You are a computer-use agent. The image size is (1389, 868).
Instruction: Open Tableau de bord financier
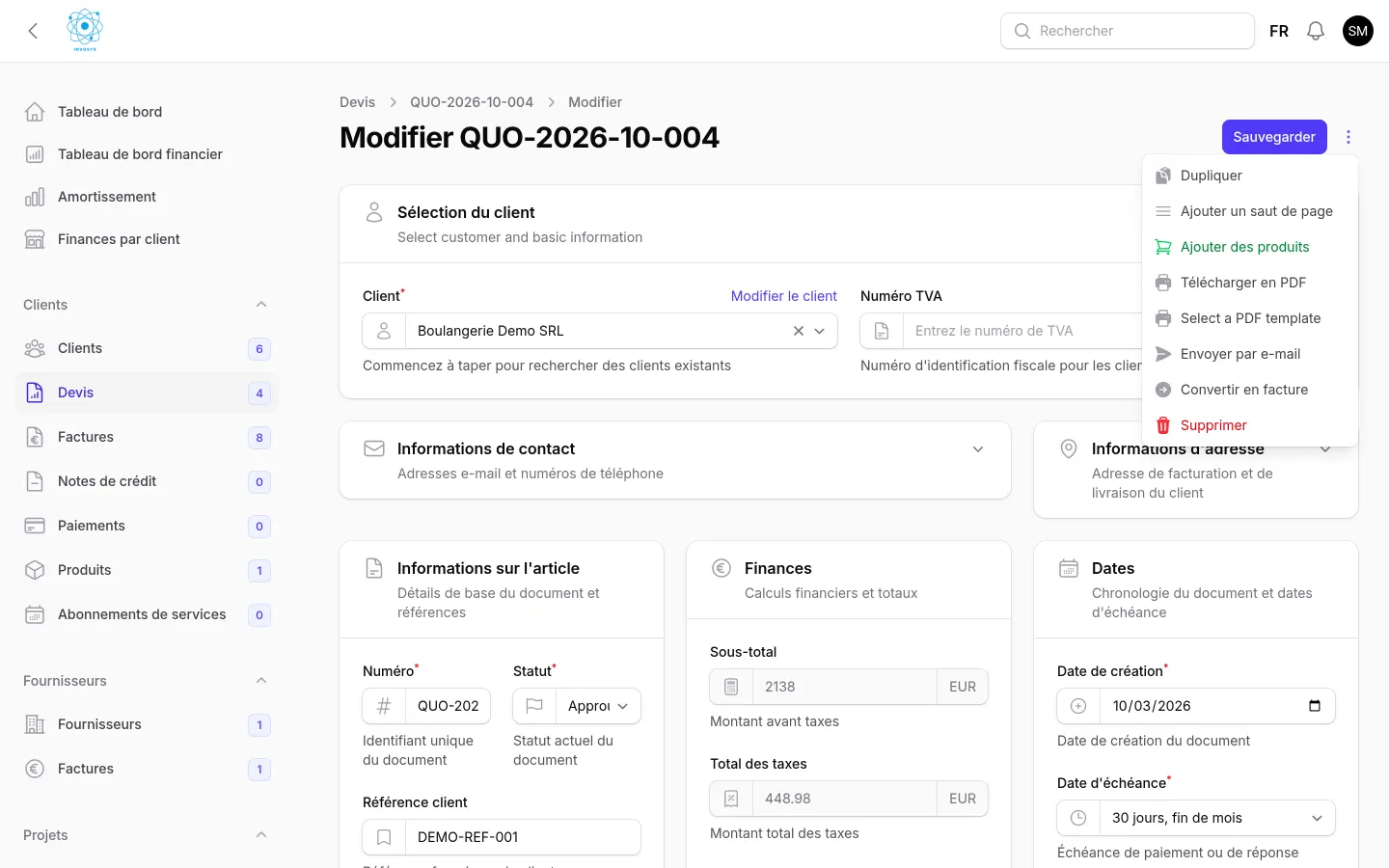[148, 154]
